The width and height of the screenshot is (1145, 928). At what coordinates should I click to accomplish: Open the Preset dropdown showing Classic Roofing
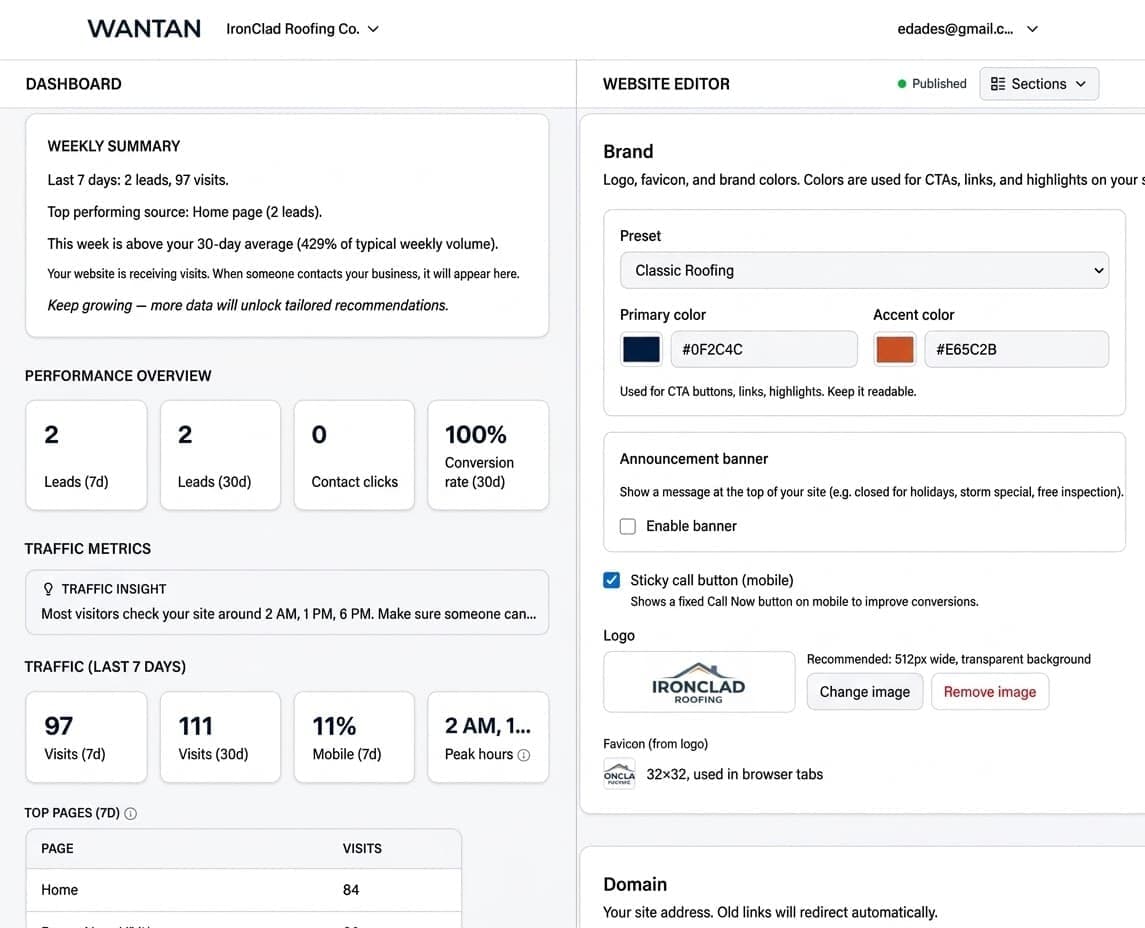point(864,270)
